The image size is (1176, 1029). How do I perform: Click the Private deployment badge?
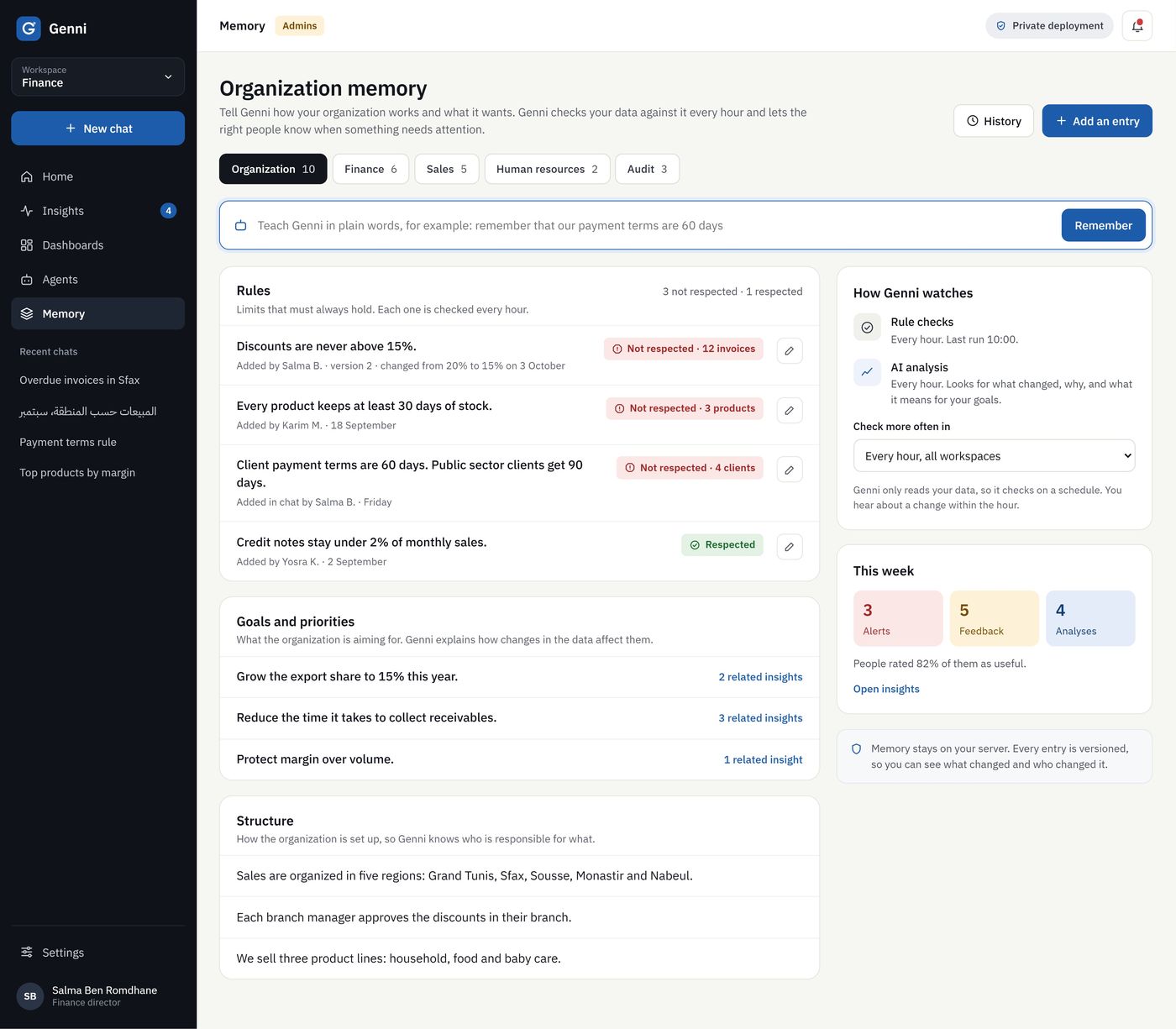coord(1049,26)
